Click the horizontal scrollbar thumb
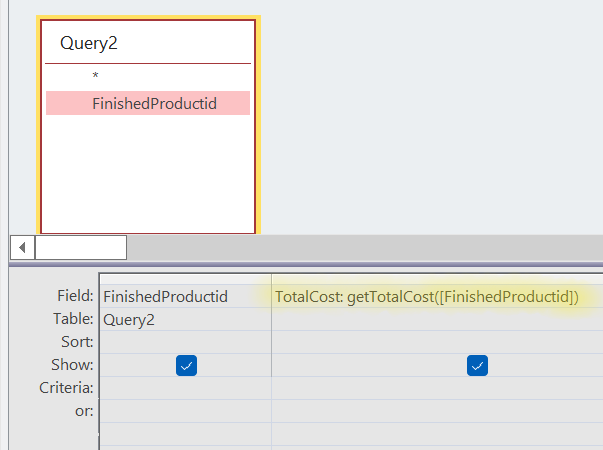Image resolution: width=603 pixels, height=450 pixels. click(x=81, y=247)
